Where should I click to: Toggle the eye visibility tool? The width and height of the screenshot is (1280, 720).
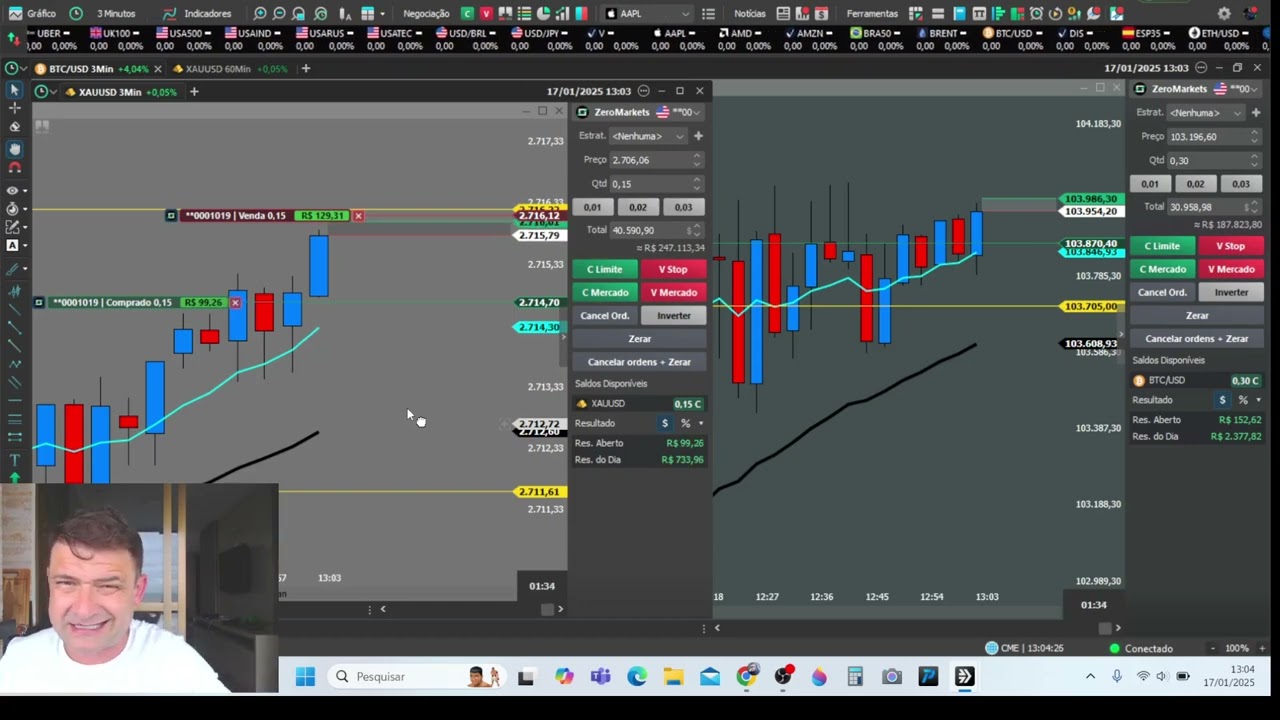coord(14,190)
